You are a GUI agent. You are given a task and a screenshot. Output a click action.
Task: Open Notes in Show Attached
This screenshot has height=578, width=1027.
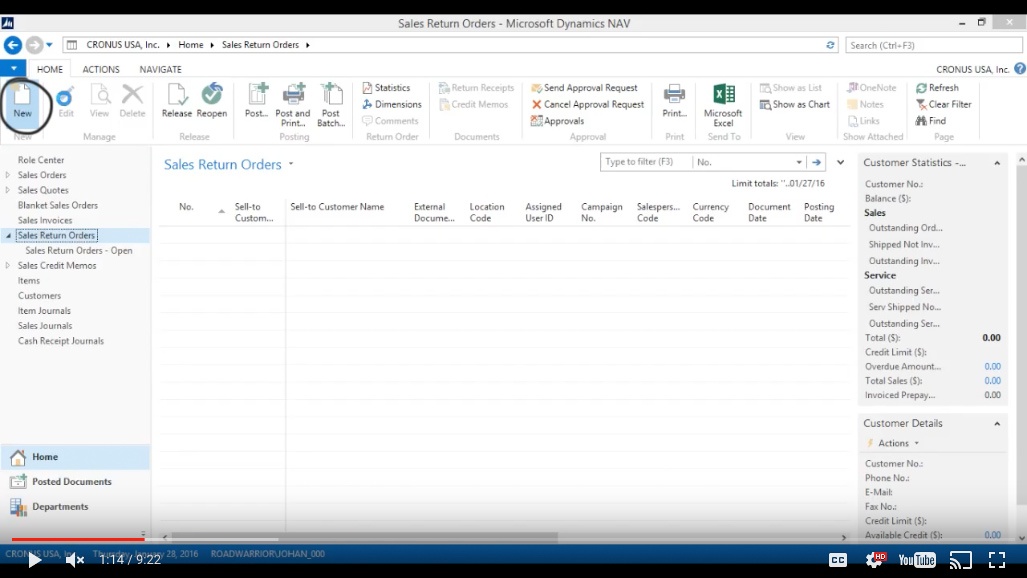pyautogui.click(x=865, y=104)
